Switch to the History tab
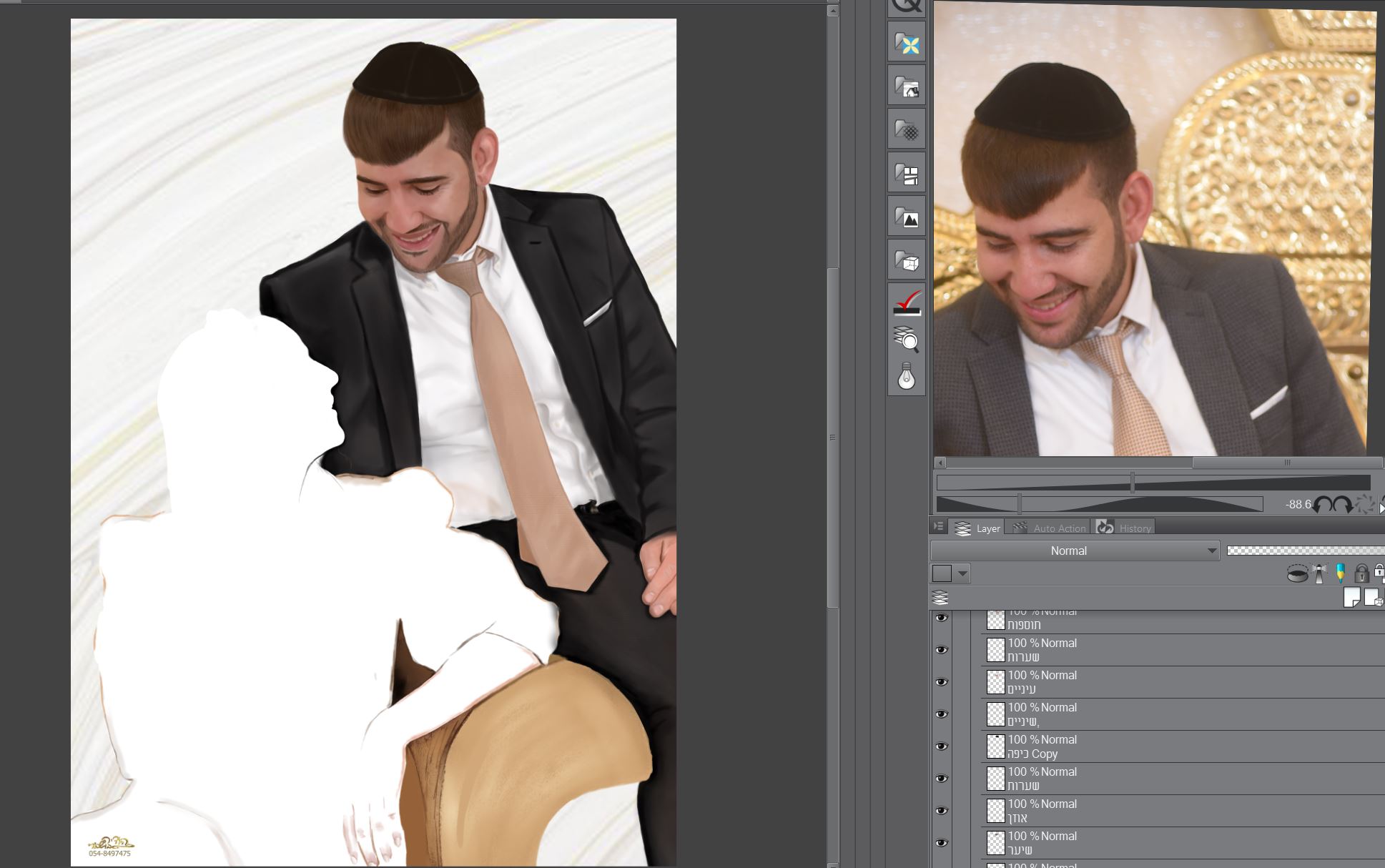Screen dimensions: 1385x868 (x=1125, y=528)
